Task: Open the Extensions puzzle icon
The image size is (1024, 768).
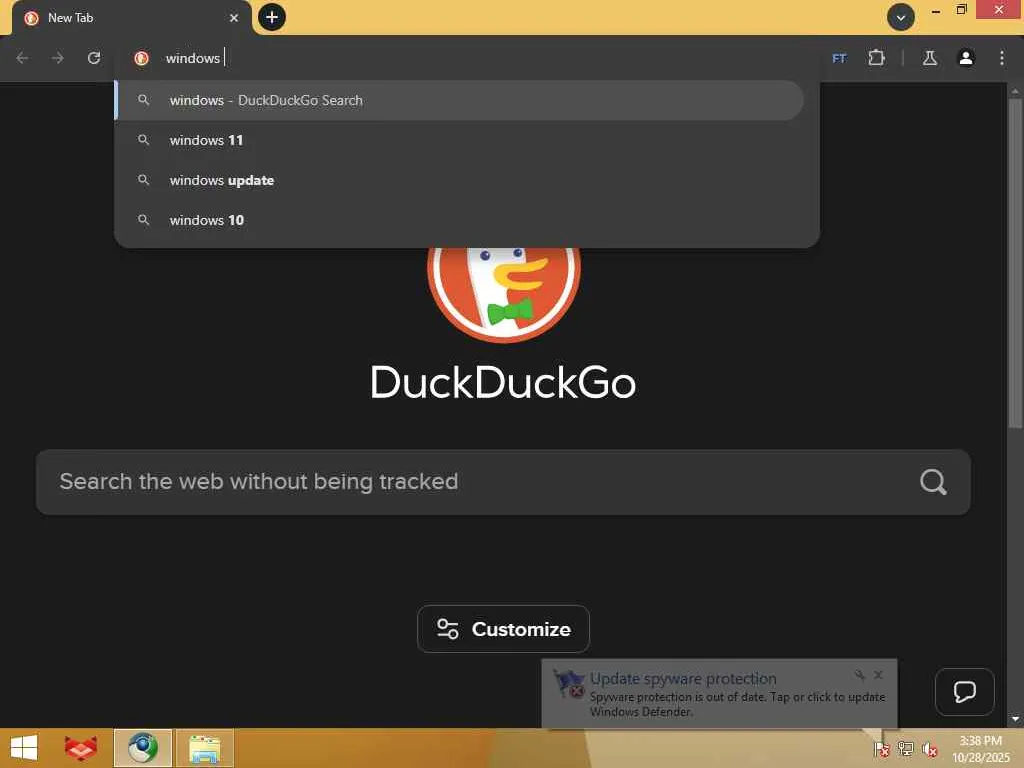Action: click(x=876, y=58)
